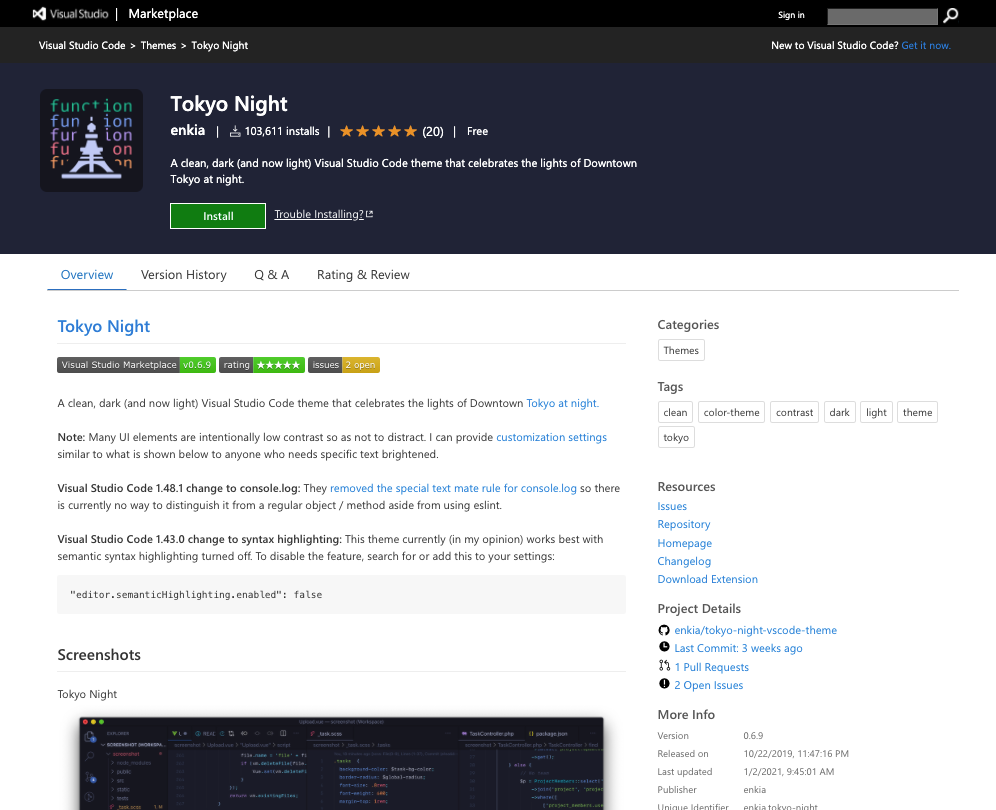Open the removed special text mate rule link
The width and height of the screenshot is (996, 810).
453,489
